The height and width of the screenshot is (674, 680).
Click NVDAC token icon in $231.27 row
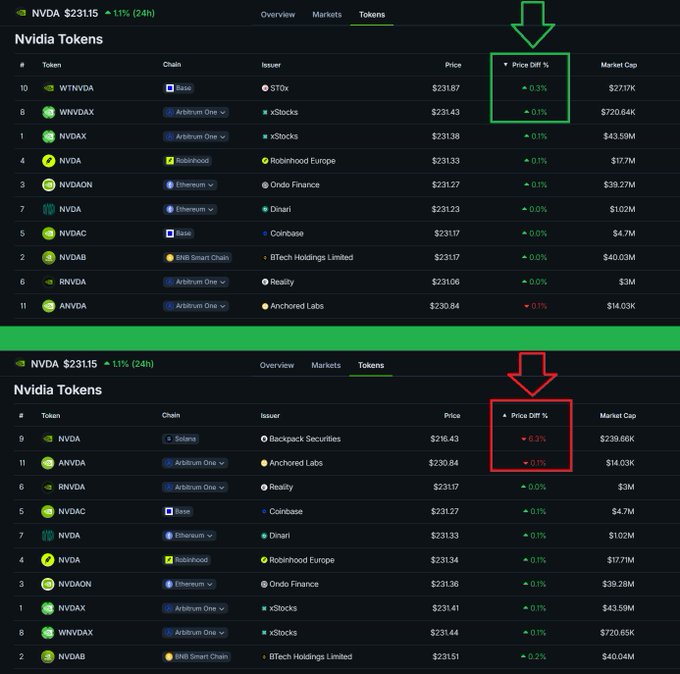(x=48, y=511)
